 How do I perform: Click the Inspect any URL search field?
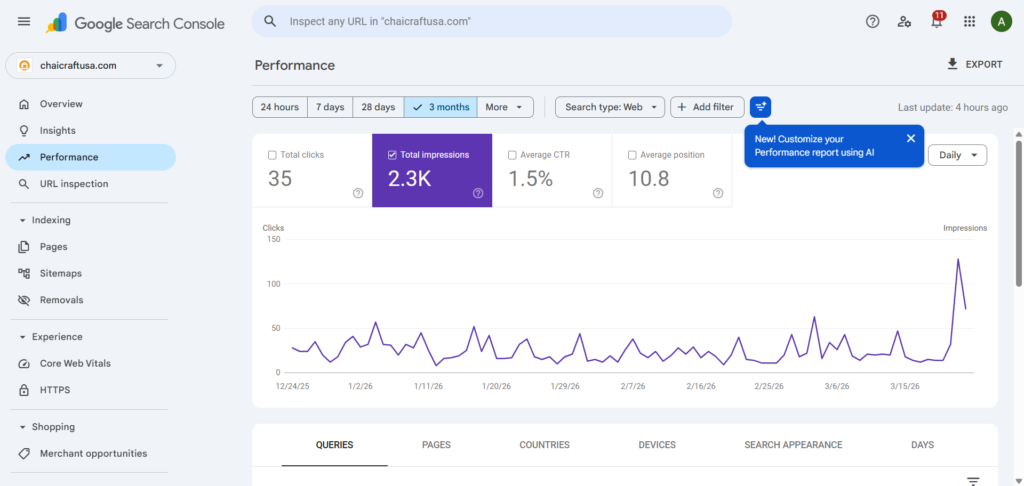(x=492, y=22)
